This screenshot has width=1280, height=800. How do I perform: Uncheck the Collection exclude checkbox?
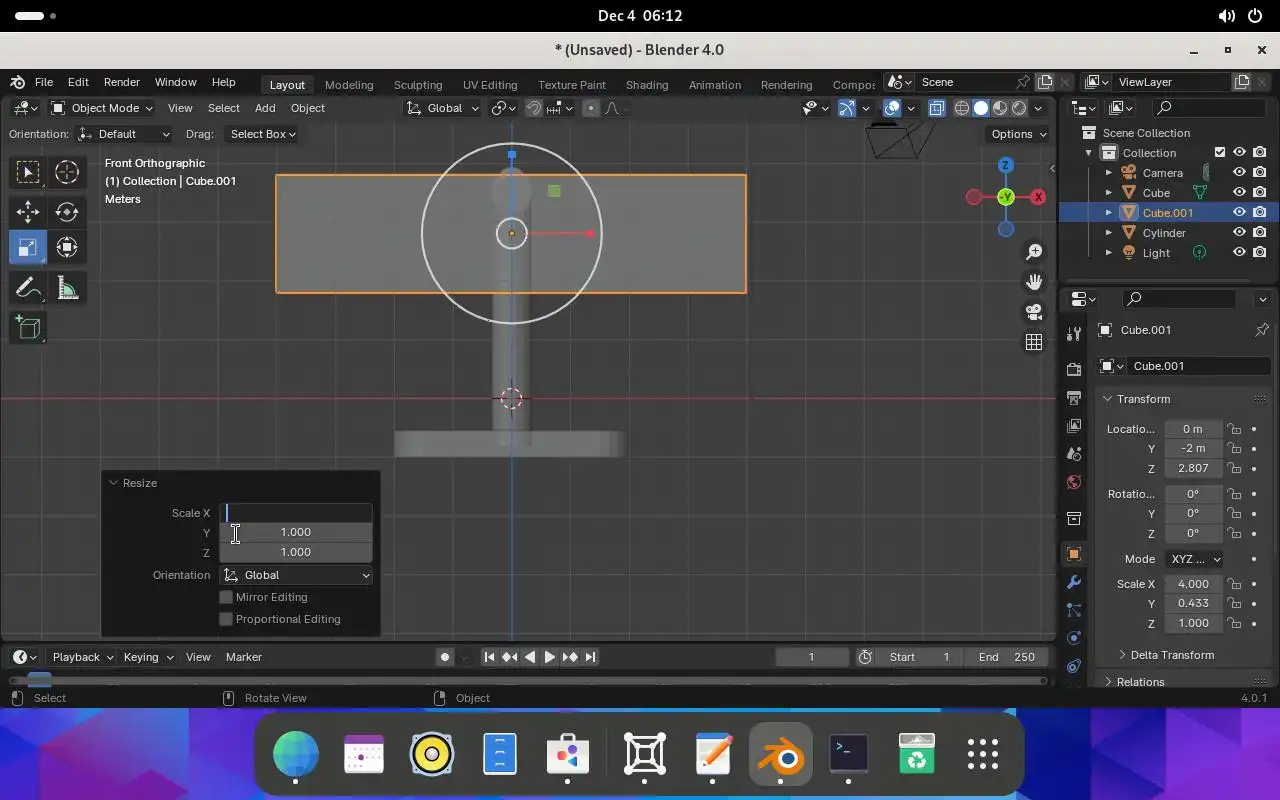click(1220, 152)
